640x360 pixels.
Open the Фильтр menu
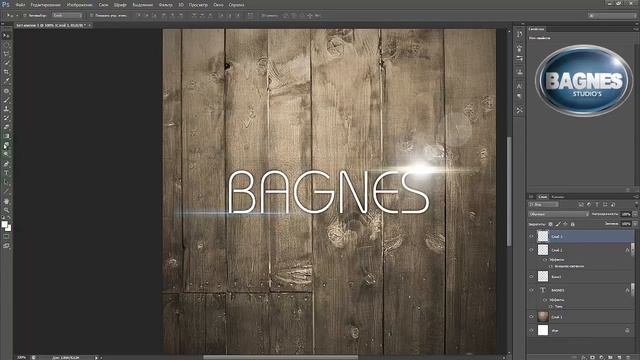coord(165,5)
